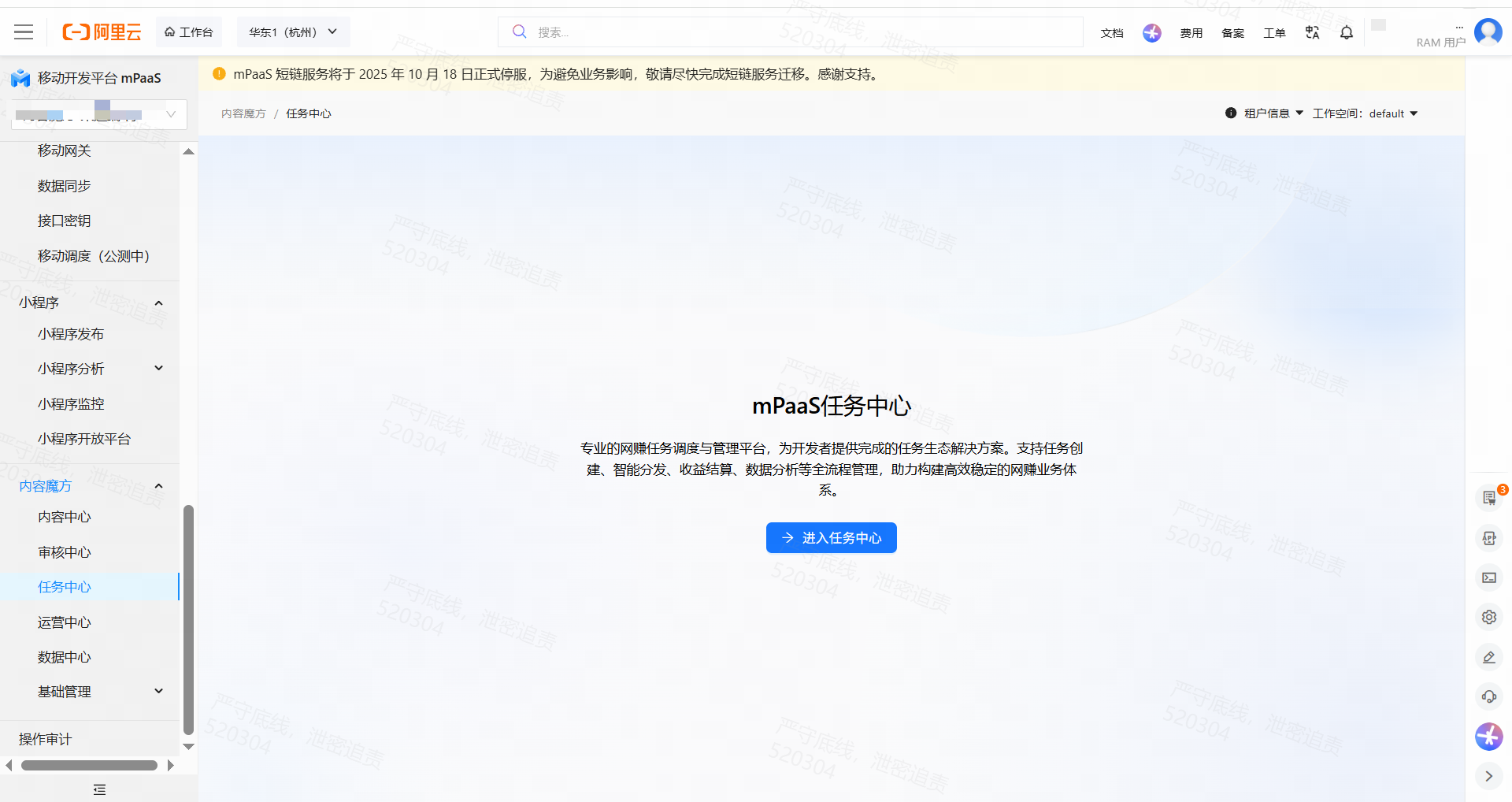The image size is (1512, 802).
Task: Open 移动网关 in the sidebar
Action: point(65,150)
